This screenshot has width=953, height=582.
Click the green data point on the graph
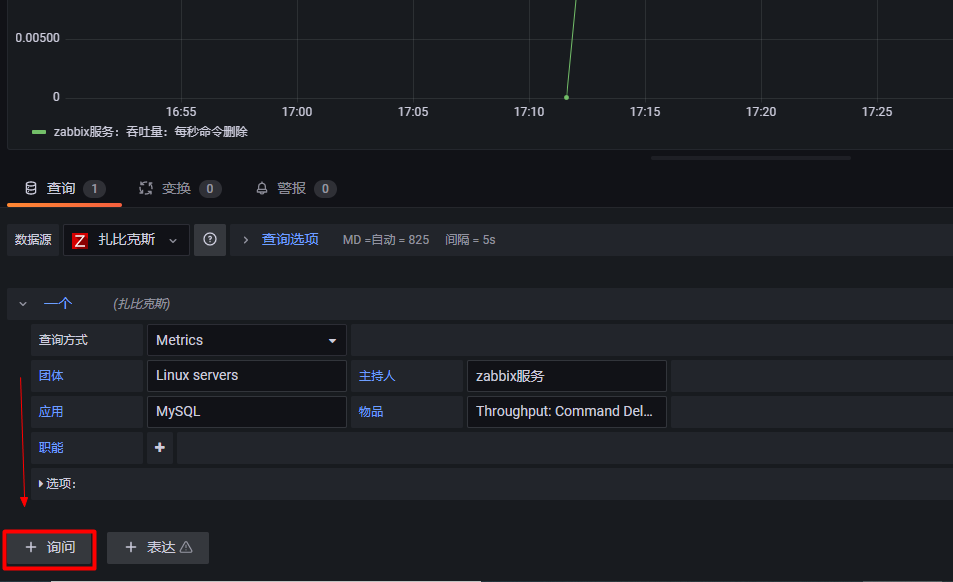[x=566, y=97]
